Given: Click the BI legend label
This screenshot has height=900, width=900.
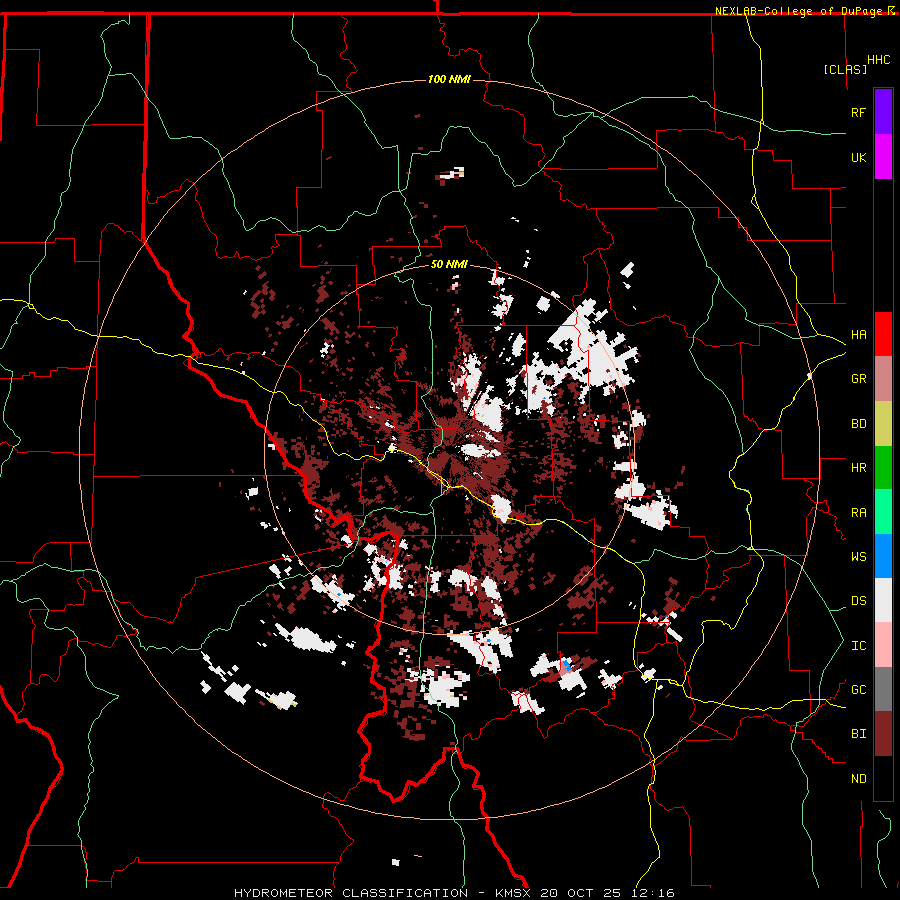Looking at the screenshot, I should point(858,734).
